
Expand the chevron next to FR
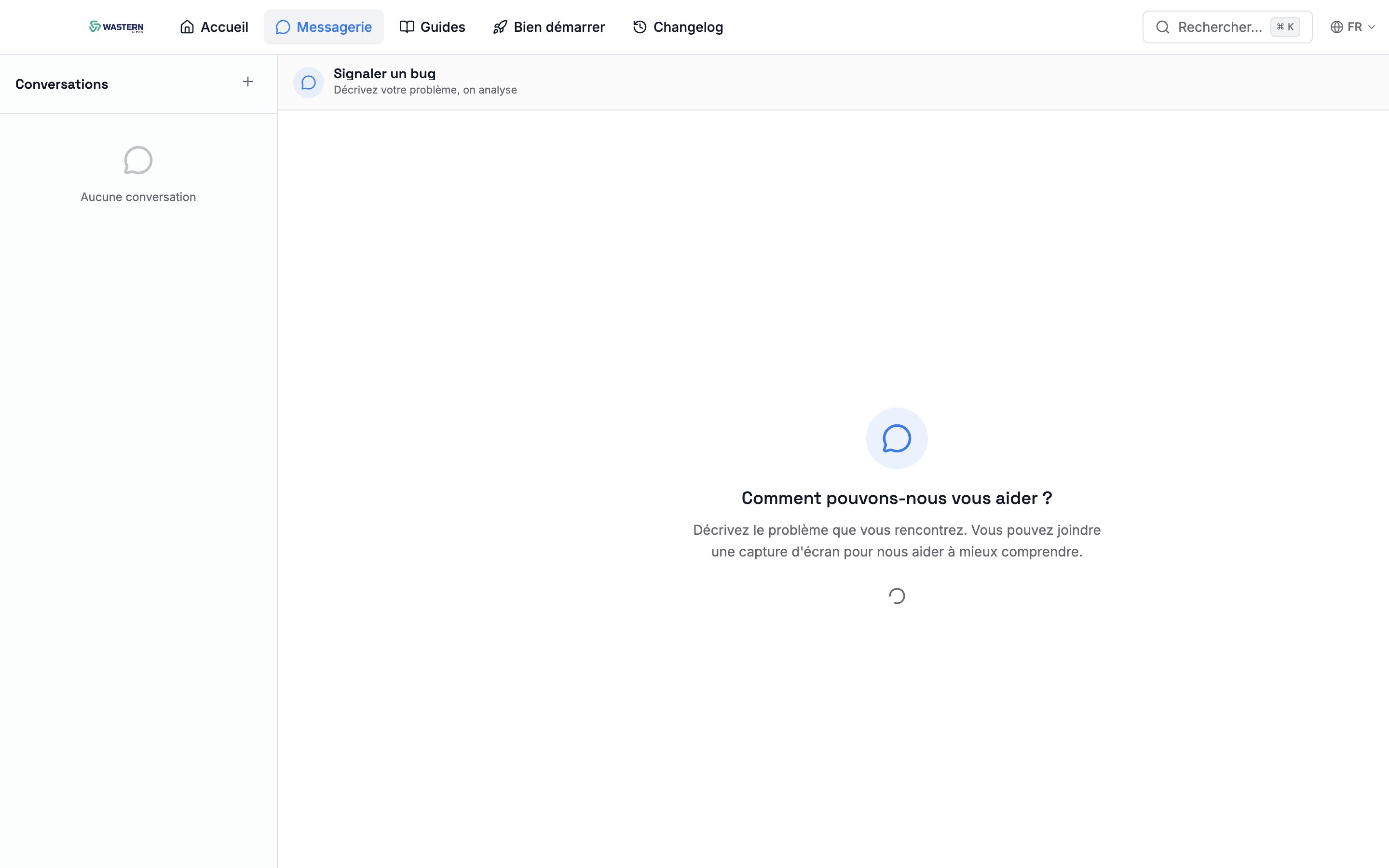tap(1372, 27)
